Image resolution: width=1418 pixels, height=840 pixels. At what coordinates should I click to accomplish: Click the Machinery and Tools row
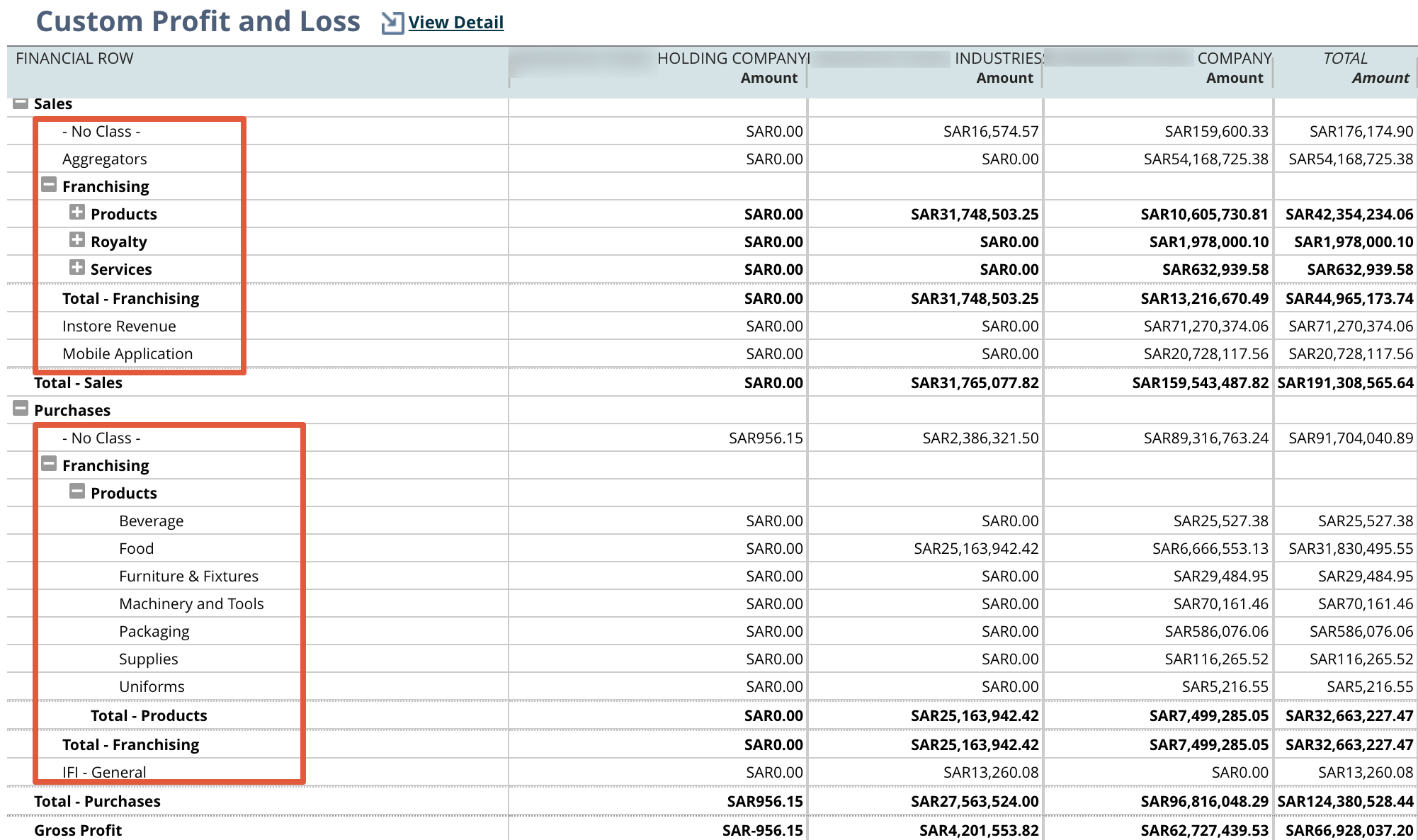pos(191,604)
